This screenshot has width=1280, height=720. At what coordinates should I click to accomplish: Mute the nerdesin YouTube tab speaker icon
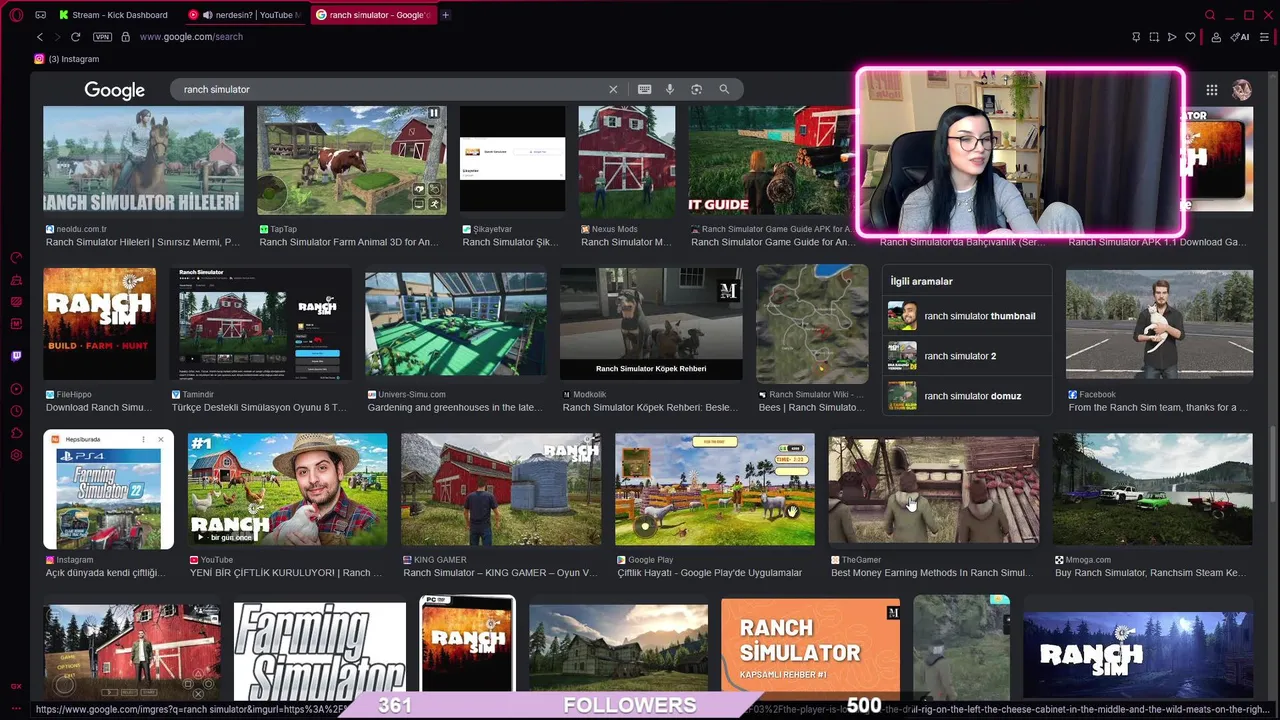tap(207, 15)
